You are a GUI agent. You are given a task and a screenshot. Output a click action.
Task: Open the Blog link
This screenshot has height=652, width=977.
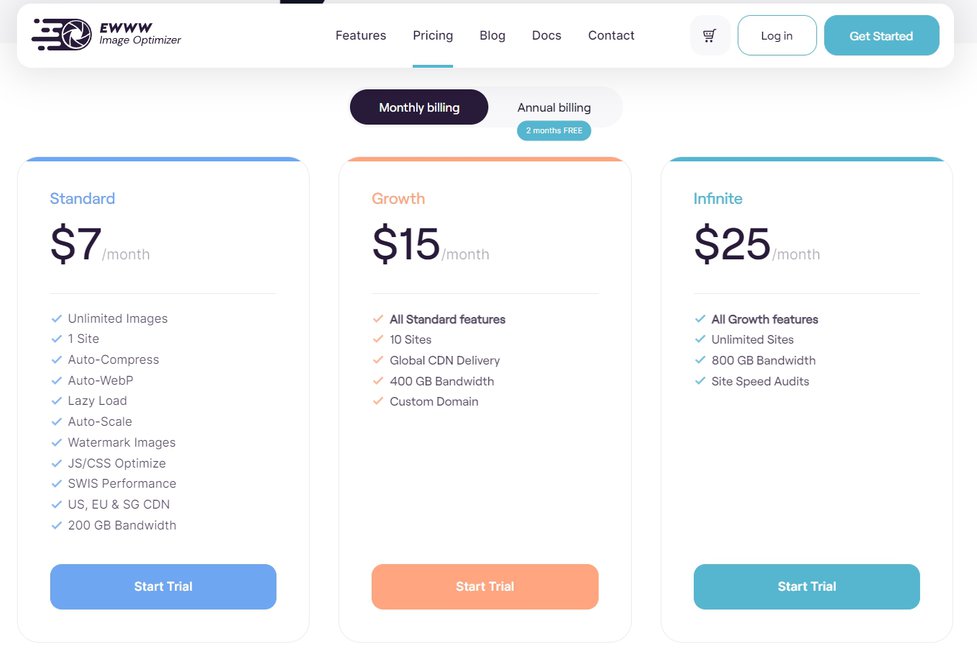click(492, 35)
